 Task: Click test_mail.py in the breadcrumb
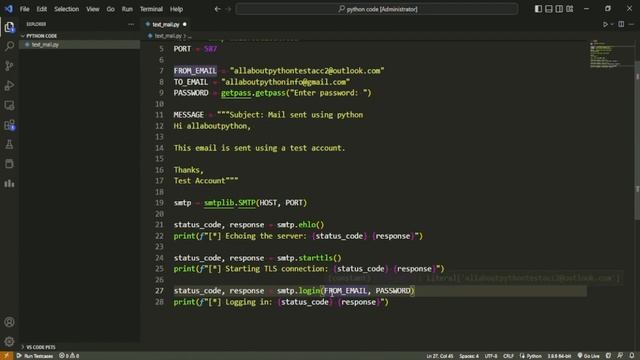coord(168,36)
